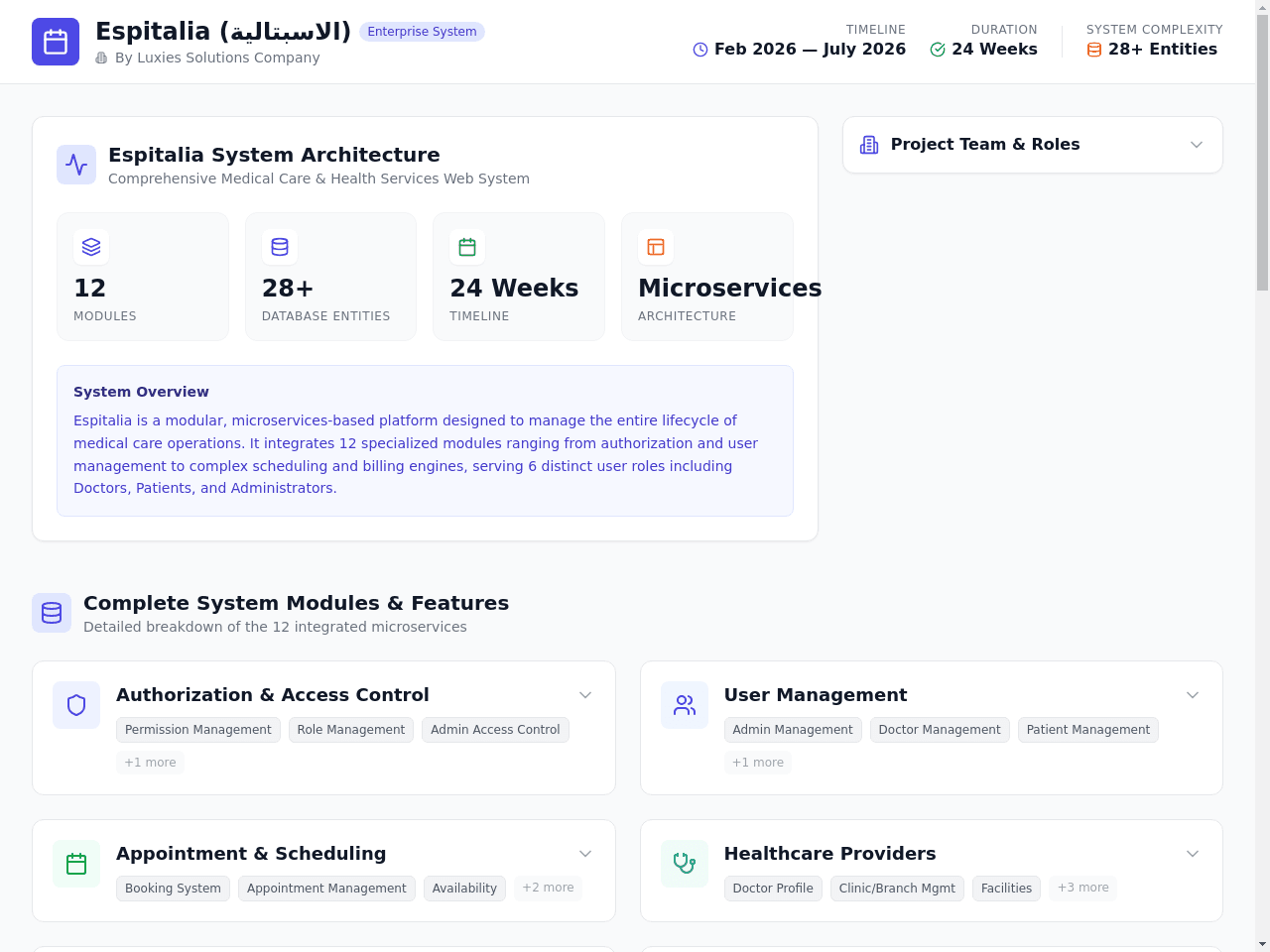The height and width of the screenshot is (952, 1270).
Task: Click the Enterprise System badge
Action: click(423, 32)
